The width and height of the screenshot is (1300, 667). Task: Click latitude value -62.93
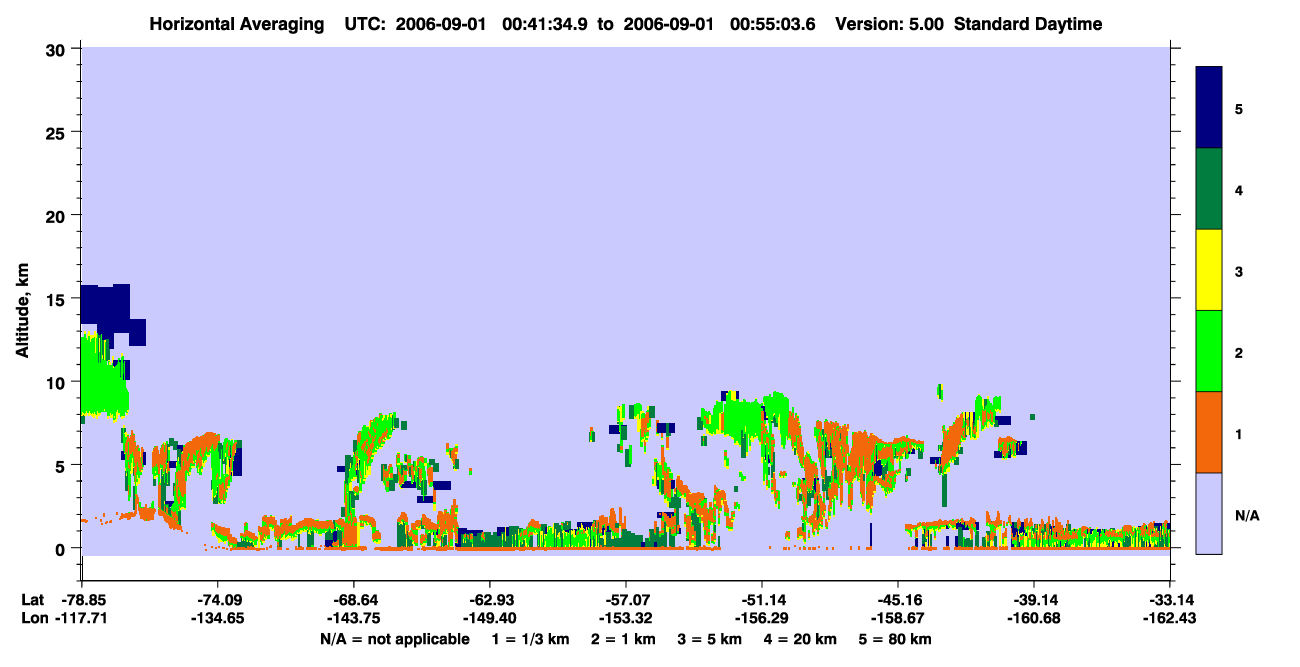coord(489,600)
